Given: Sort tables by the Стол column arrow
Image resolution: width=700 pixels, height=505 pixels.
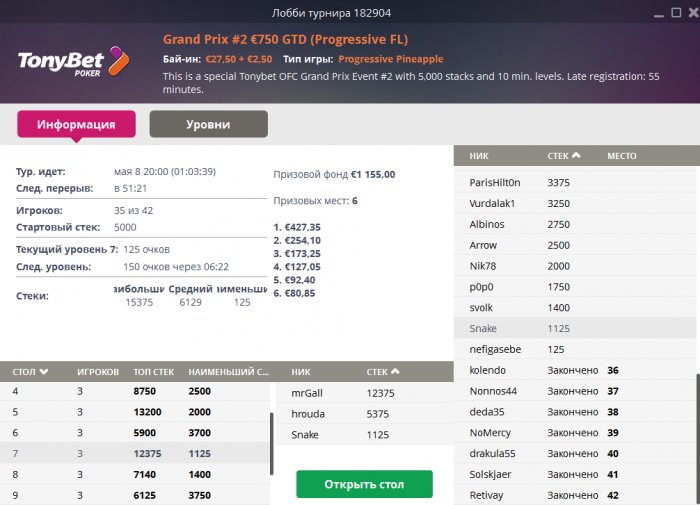Looking at the screenshot, I should [x=44, y=371].
